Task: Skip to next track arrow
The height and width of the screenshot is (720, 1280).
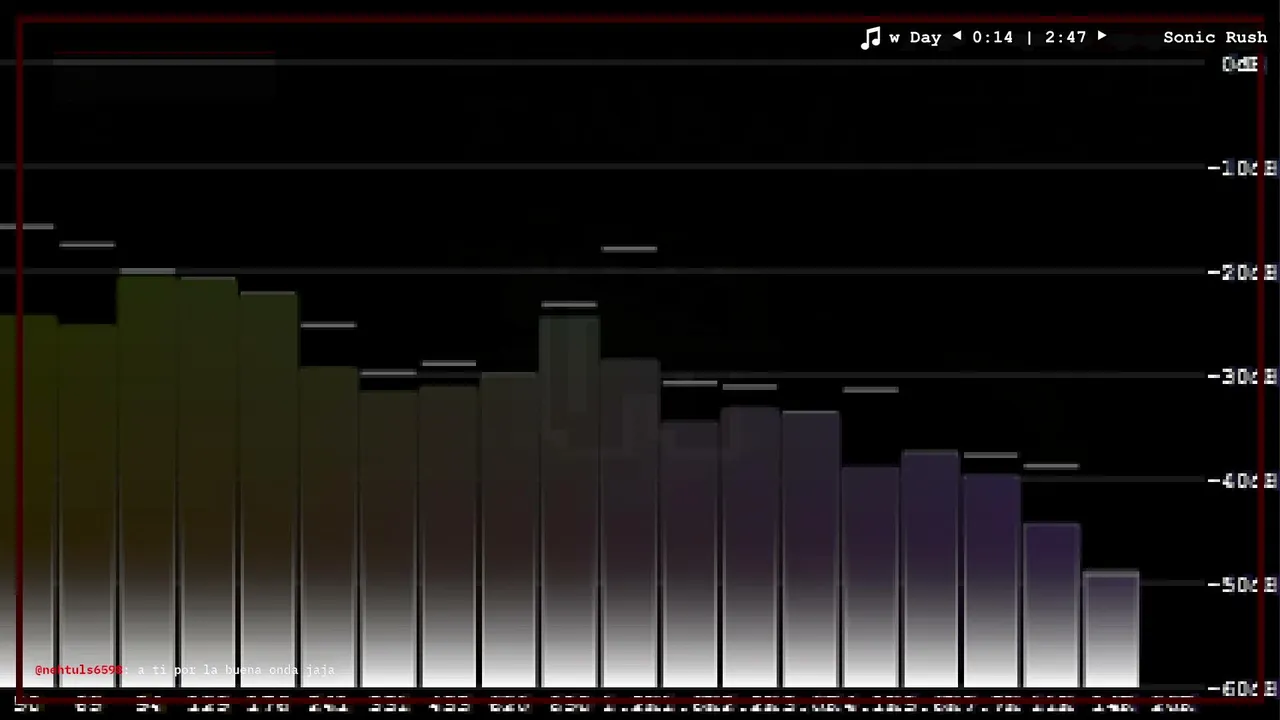Action: (x=1102, y=36)
